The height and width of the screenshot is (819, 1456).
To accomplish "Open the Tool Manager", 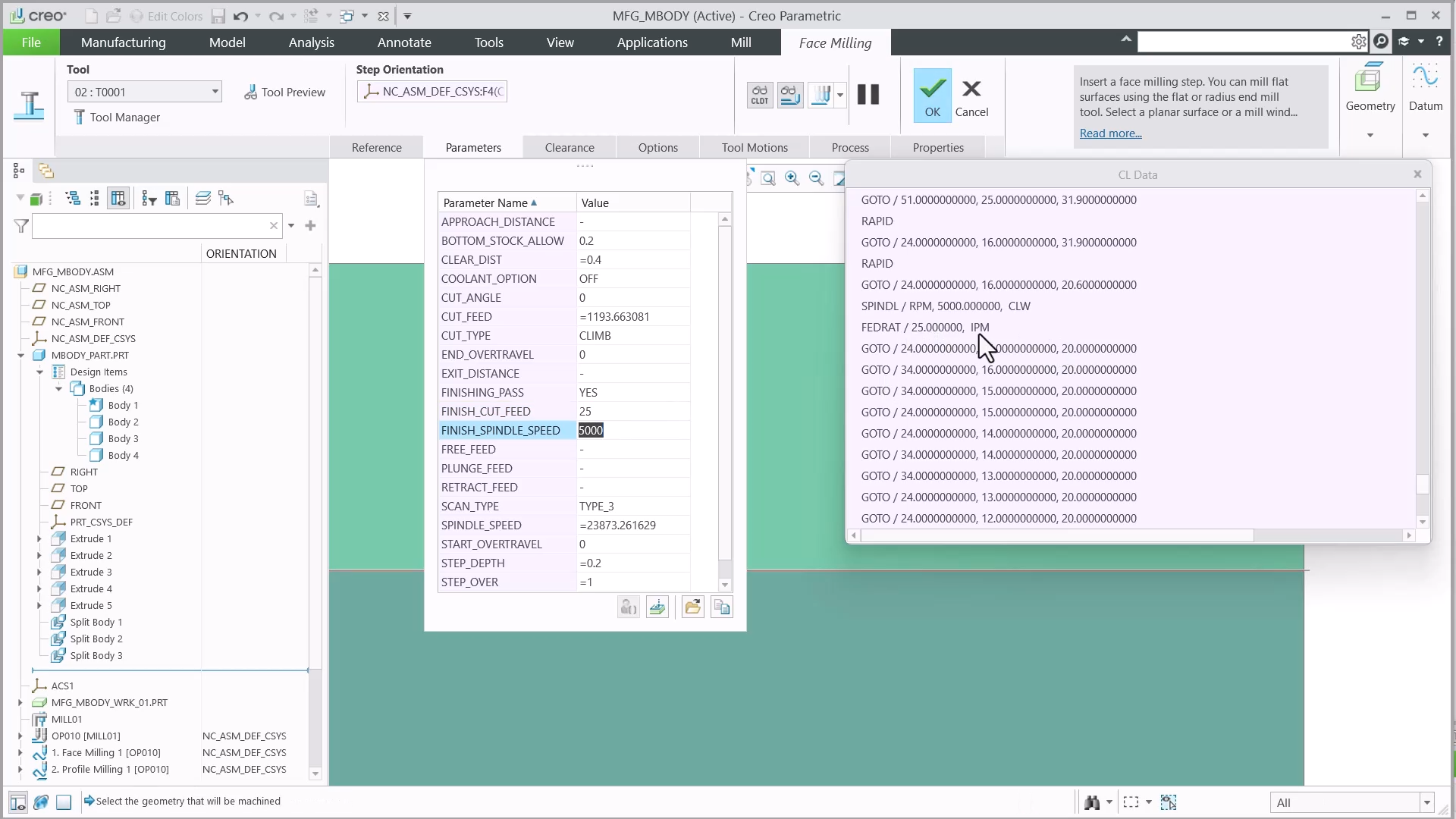I will [x=117, y=117].
